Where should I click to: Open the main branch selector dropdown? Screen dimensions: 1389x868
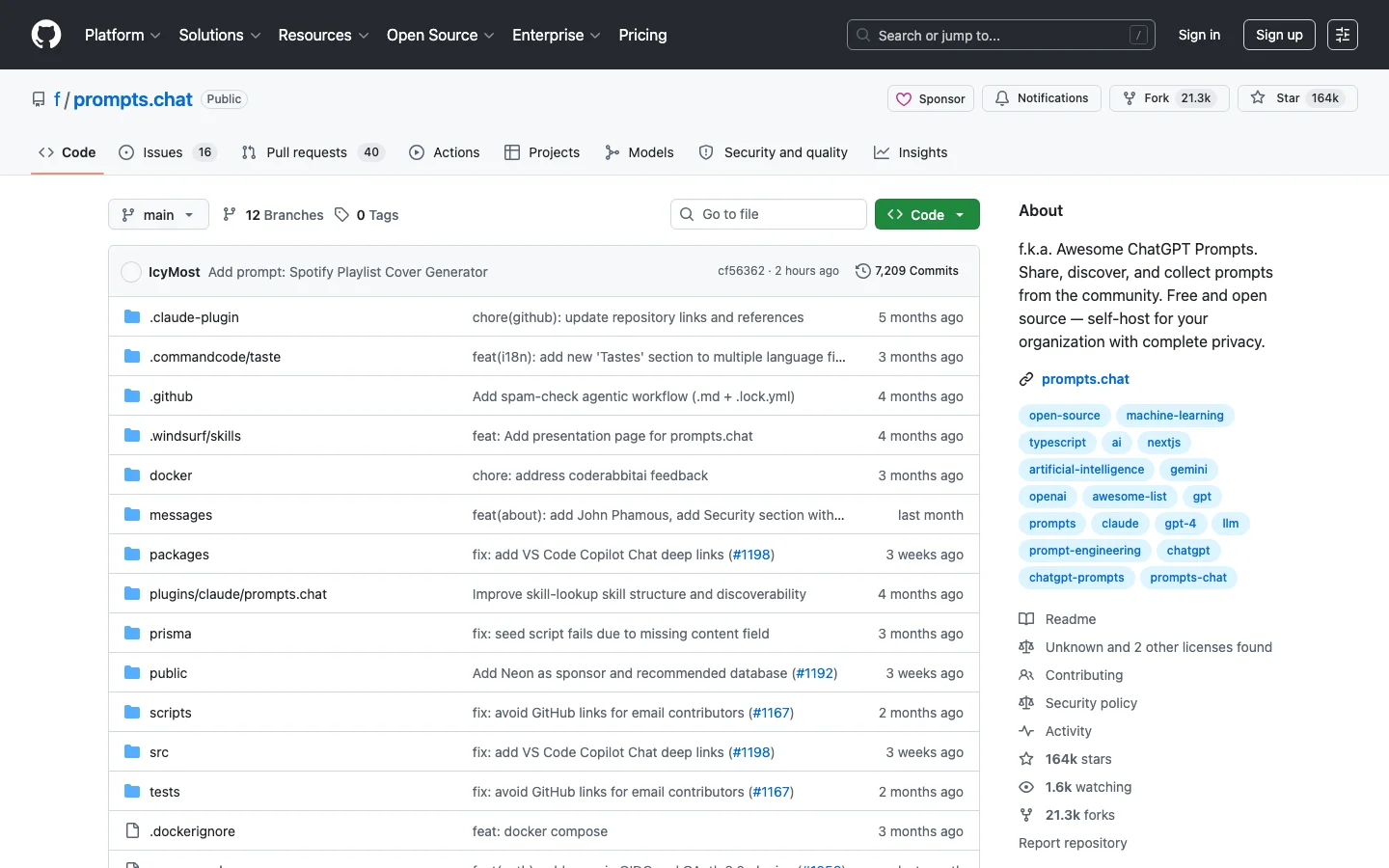point(158,214)
